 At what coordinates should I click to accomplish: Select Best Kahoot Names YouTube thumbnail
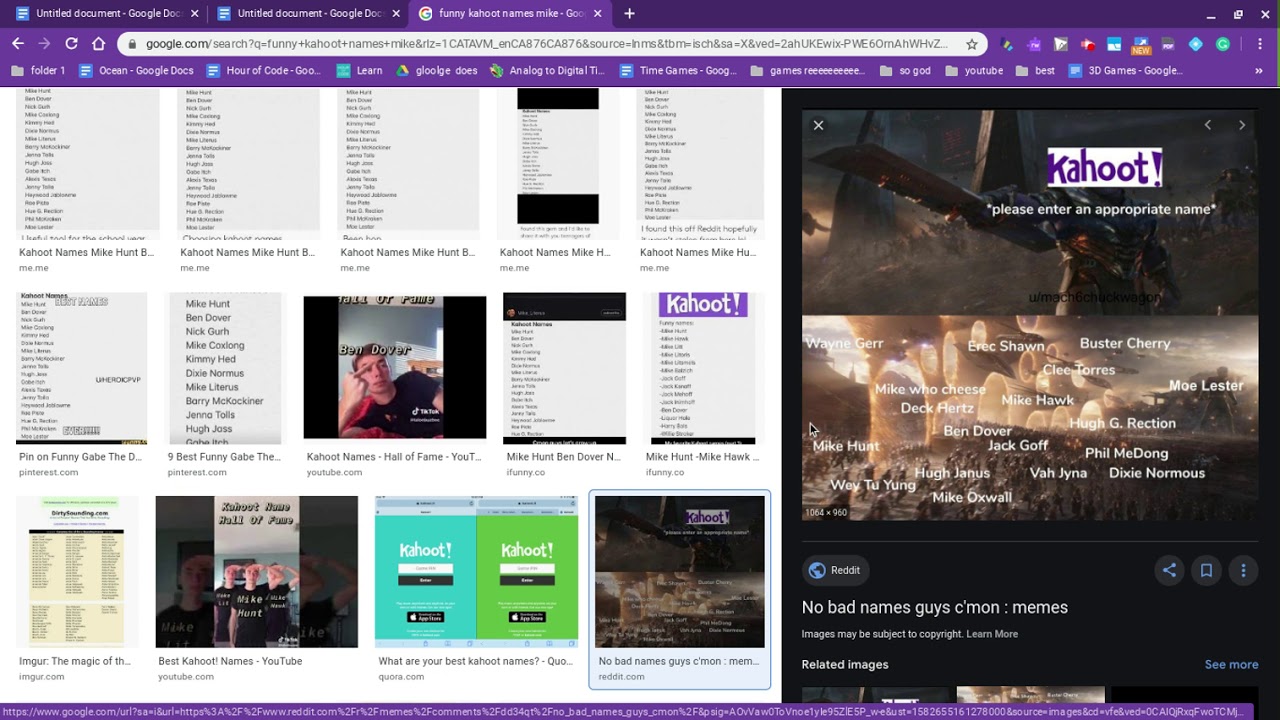click(256, 572)
